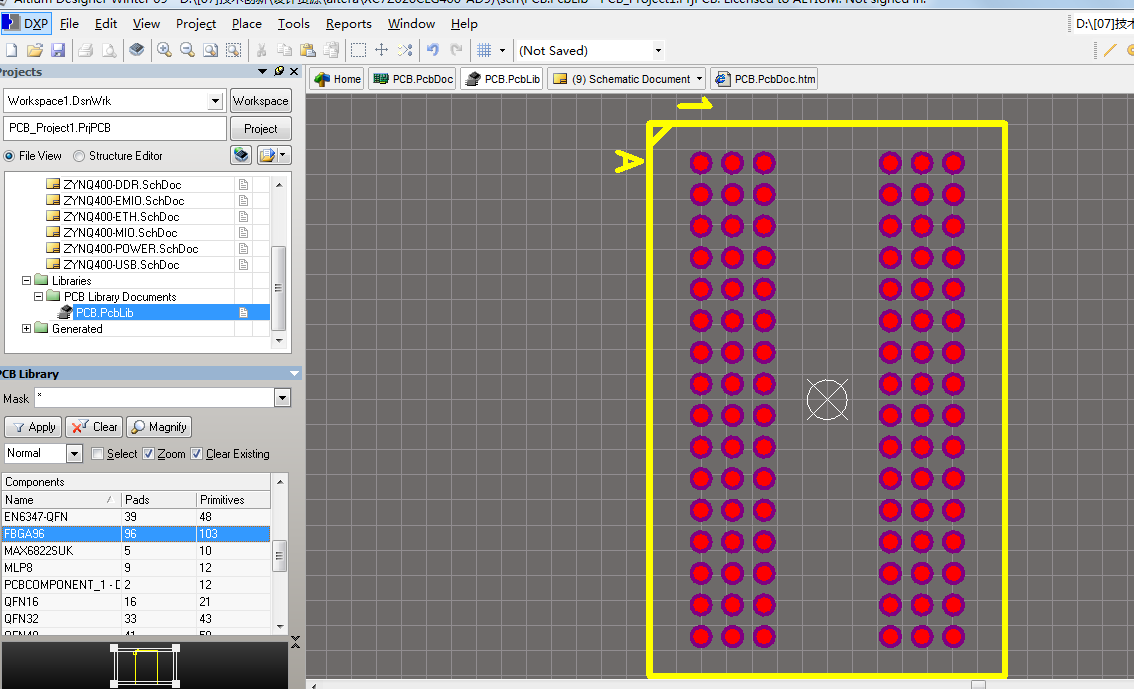Click the Undo arrow icon
This screenshot has height=689, width=1134.
click(x=432, y=50)
